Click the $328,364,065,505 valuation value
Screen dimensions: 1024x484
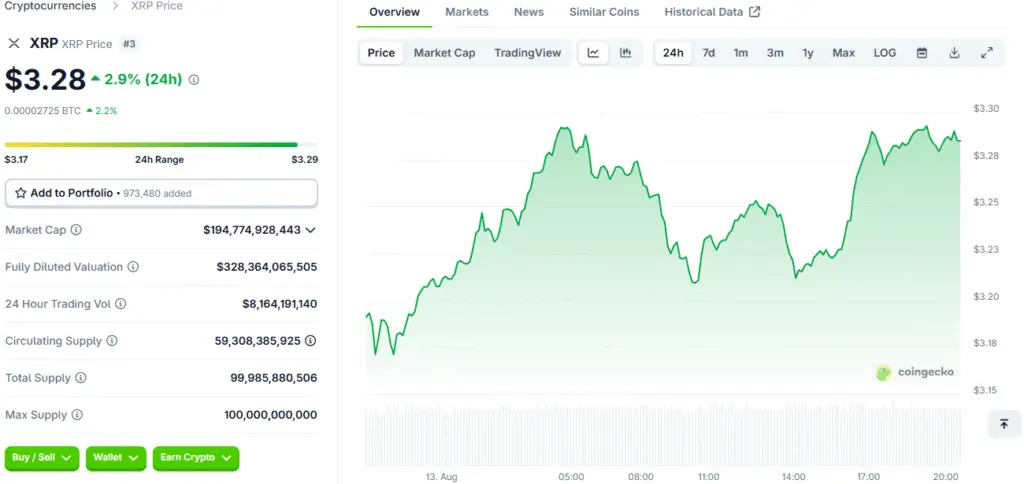click(x=267, y=266)
